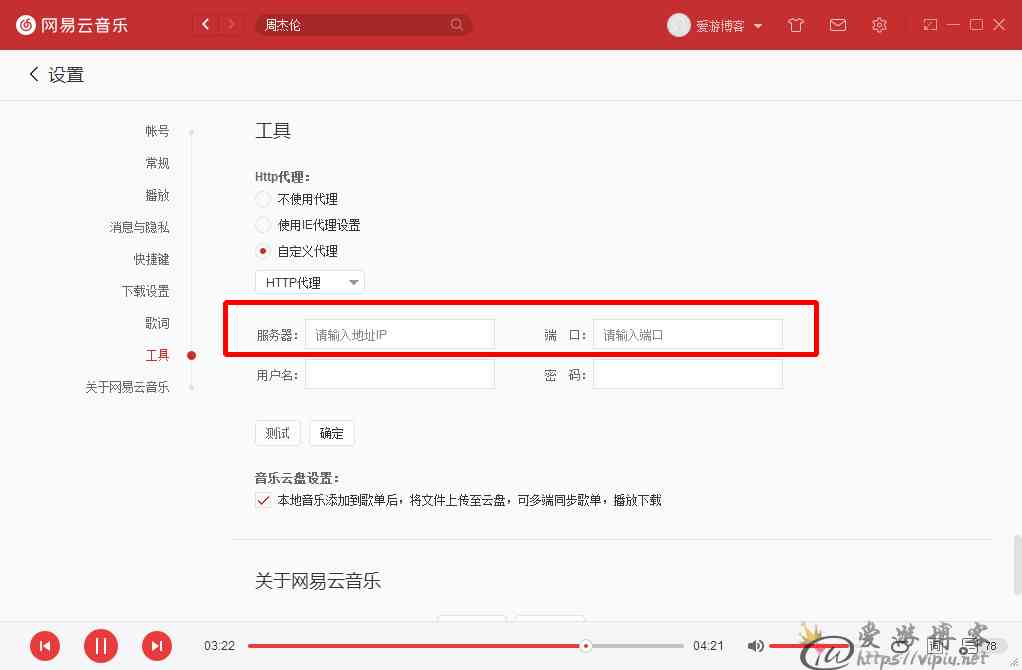Go to 常规 settings section
The image size is (1022, 670).
tap(157, 163)
